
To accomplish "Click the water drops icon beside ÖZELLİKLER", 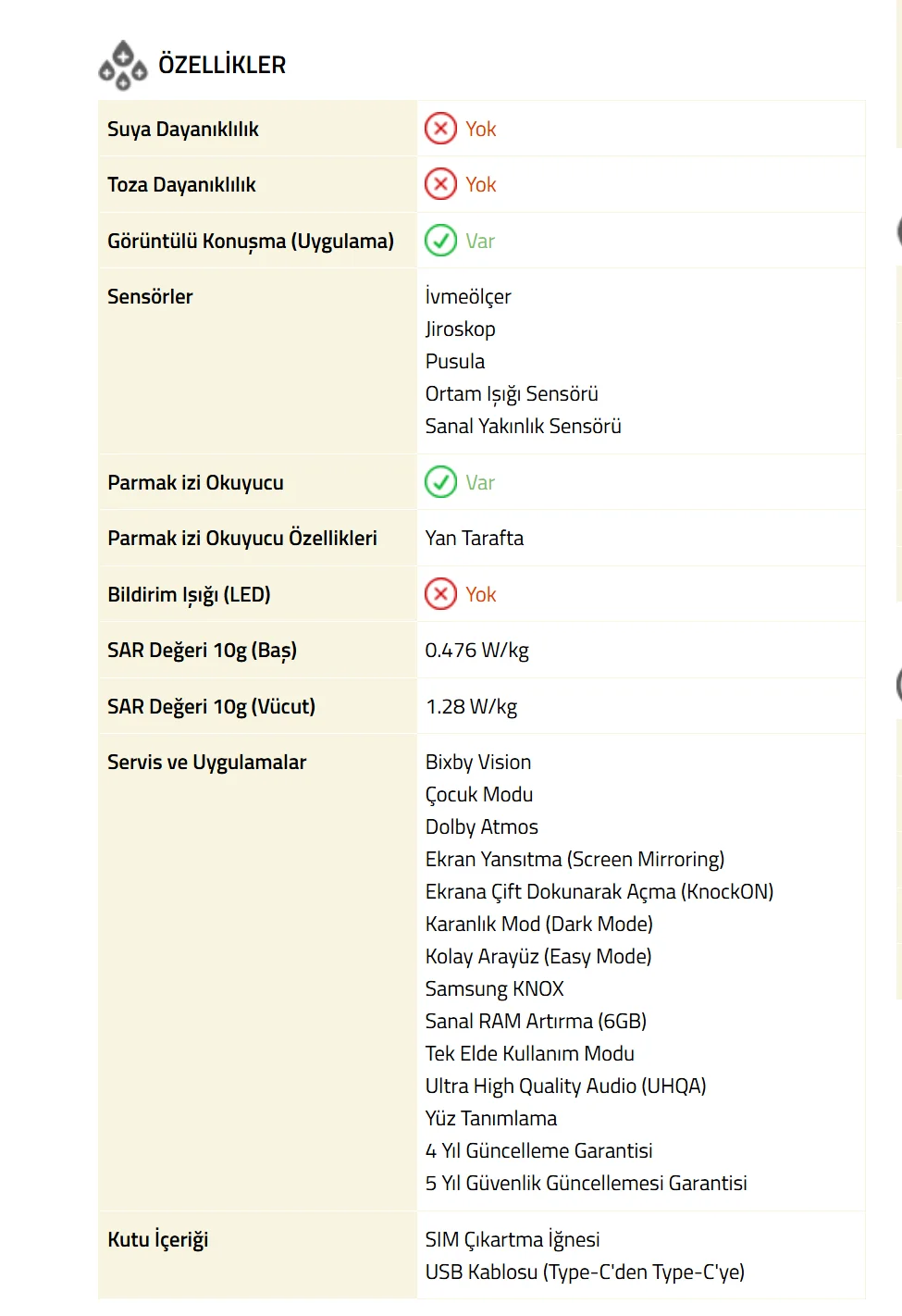I will point(123,66).
